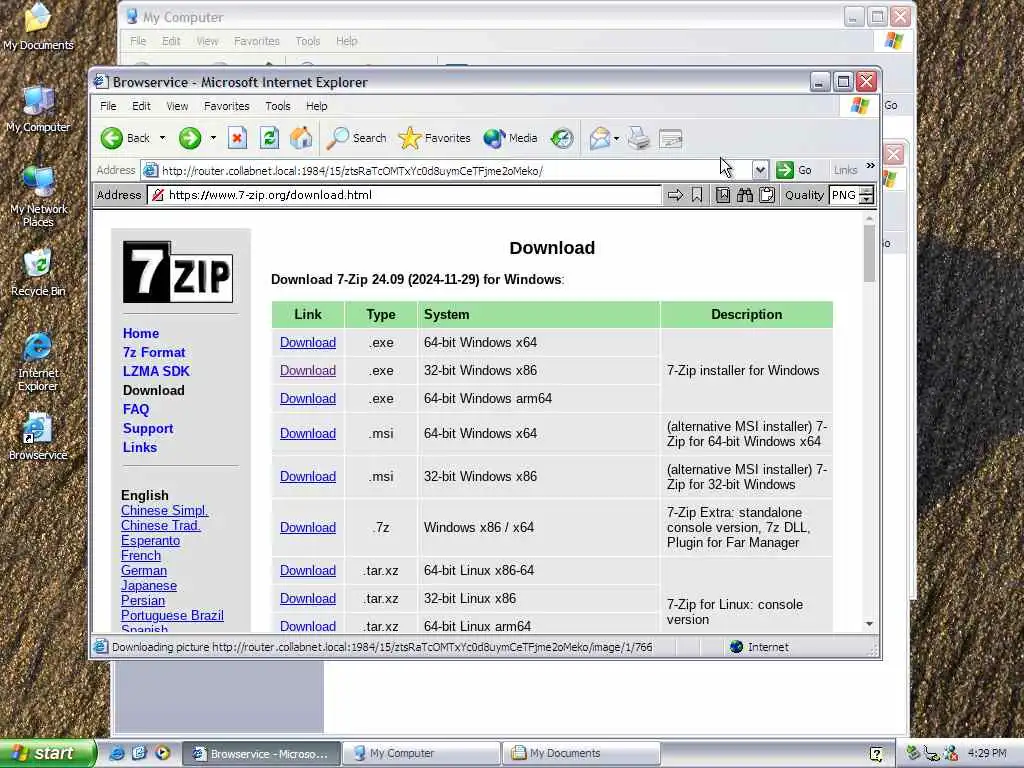Click Show Desktop quick launch icon
This screenshot has height=768, width=1024.
point(139,753)
